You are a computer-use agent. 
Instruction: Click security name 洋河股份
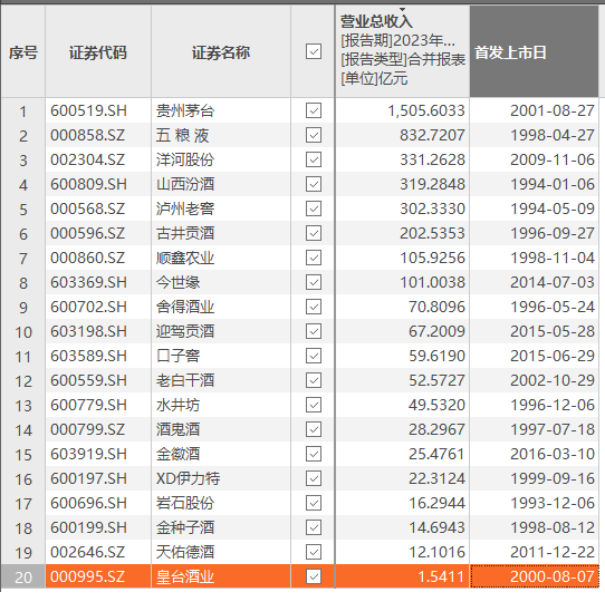coord(185,160)
